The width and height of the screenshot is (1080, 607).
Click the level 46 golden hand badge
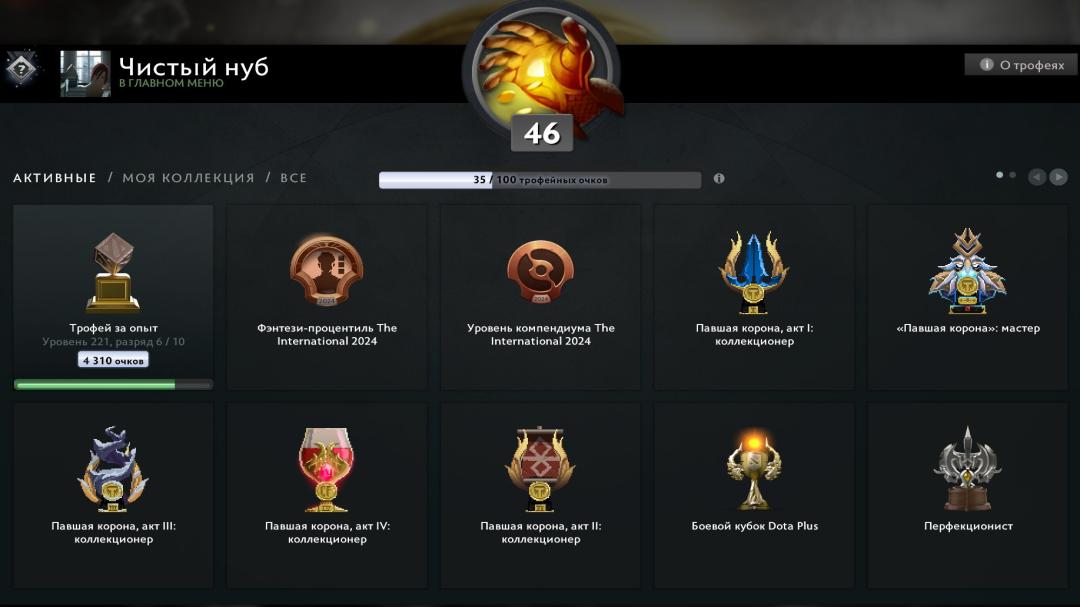(x=541, y=74)
